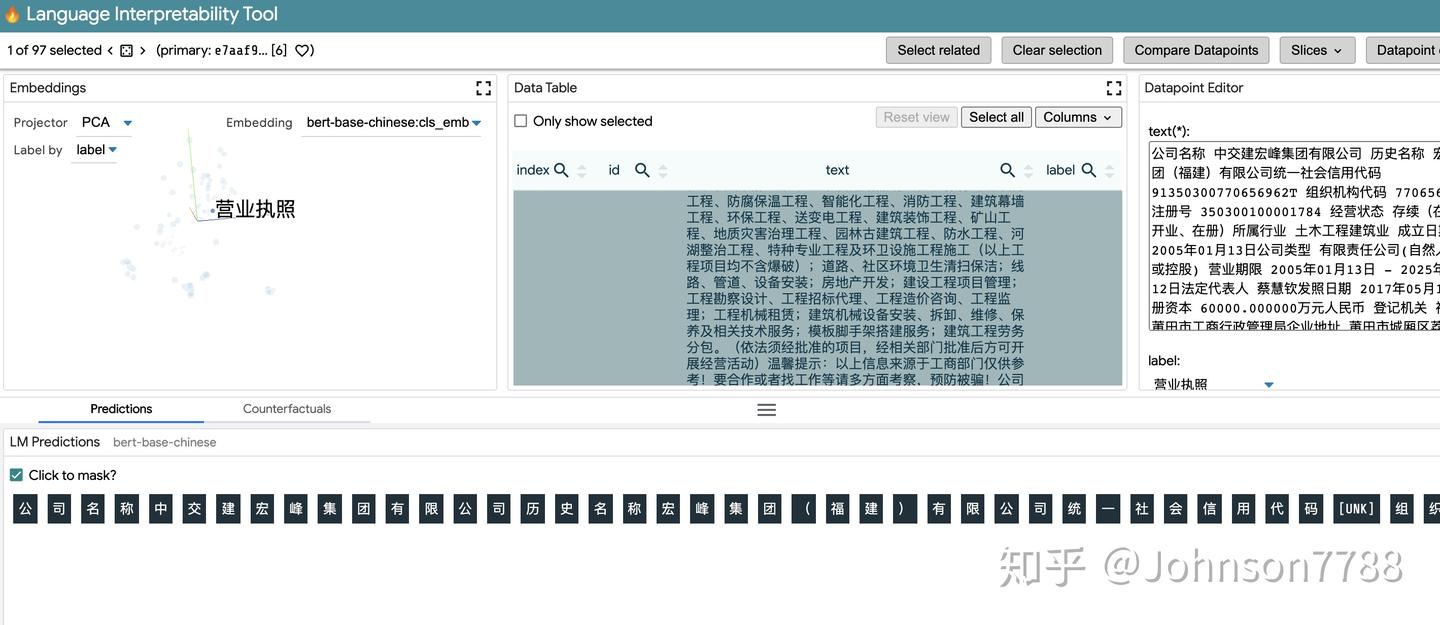
Task: Open the search magnifier on the index column
Action: (x=559, y=169)
